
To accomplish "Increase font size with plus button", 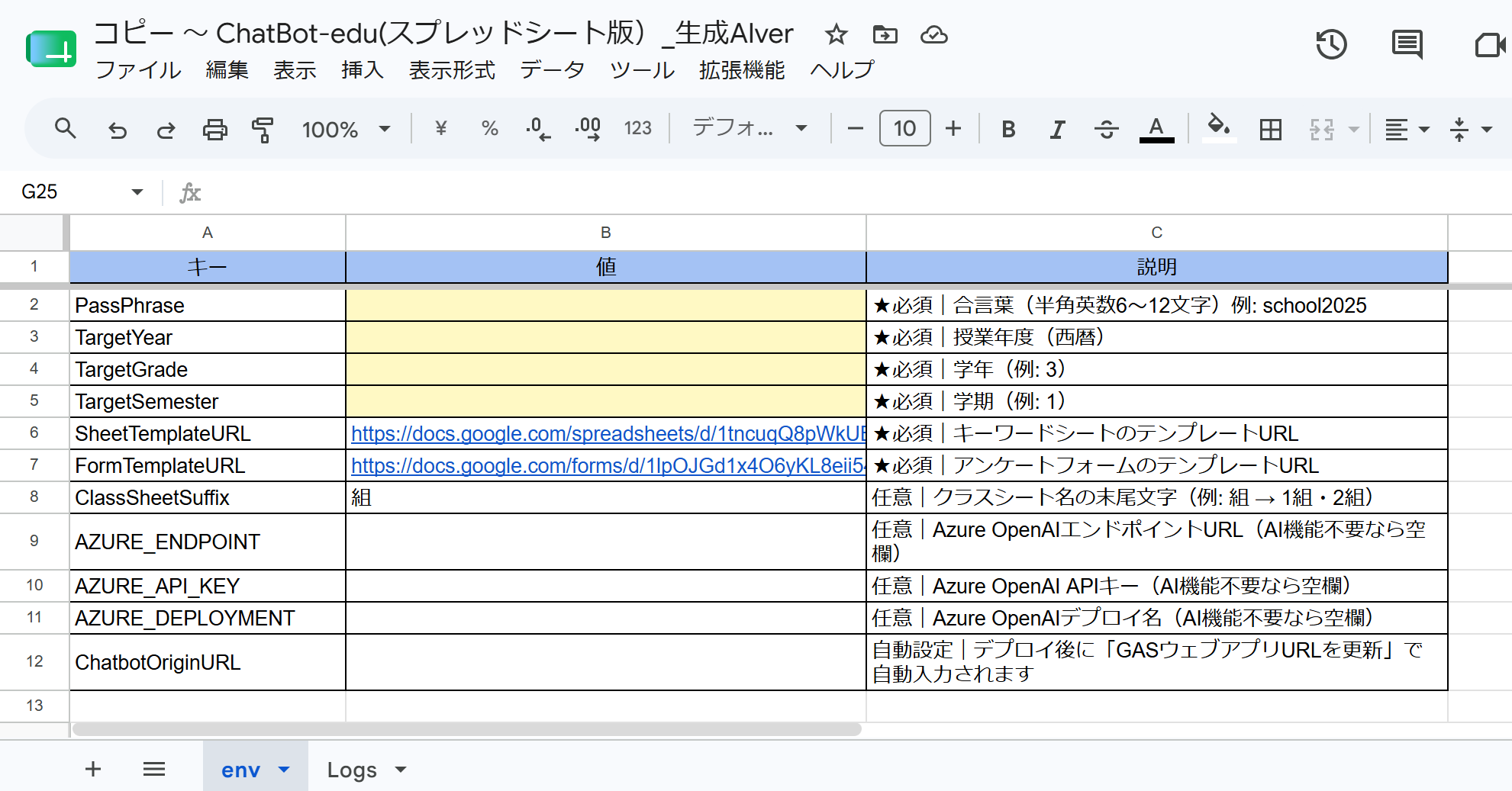I will 953,128.
